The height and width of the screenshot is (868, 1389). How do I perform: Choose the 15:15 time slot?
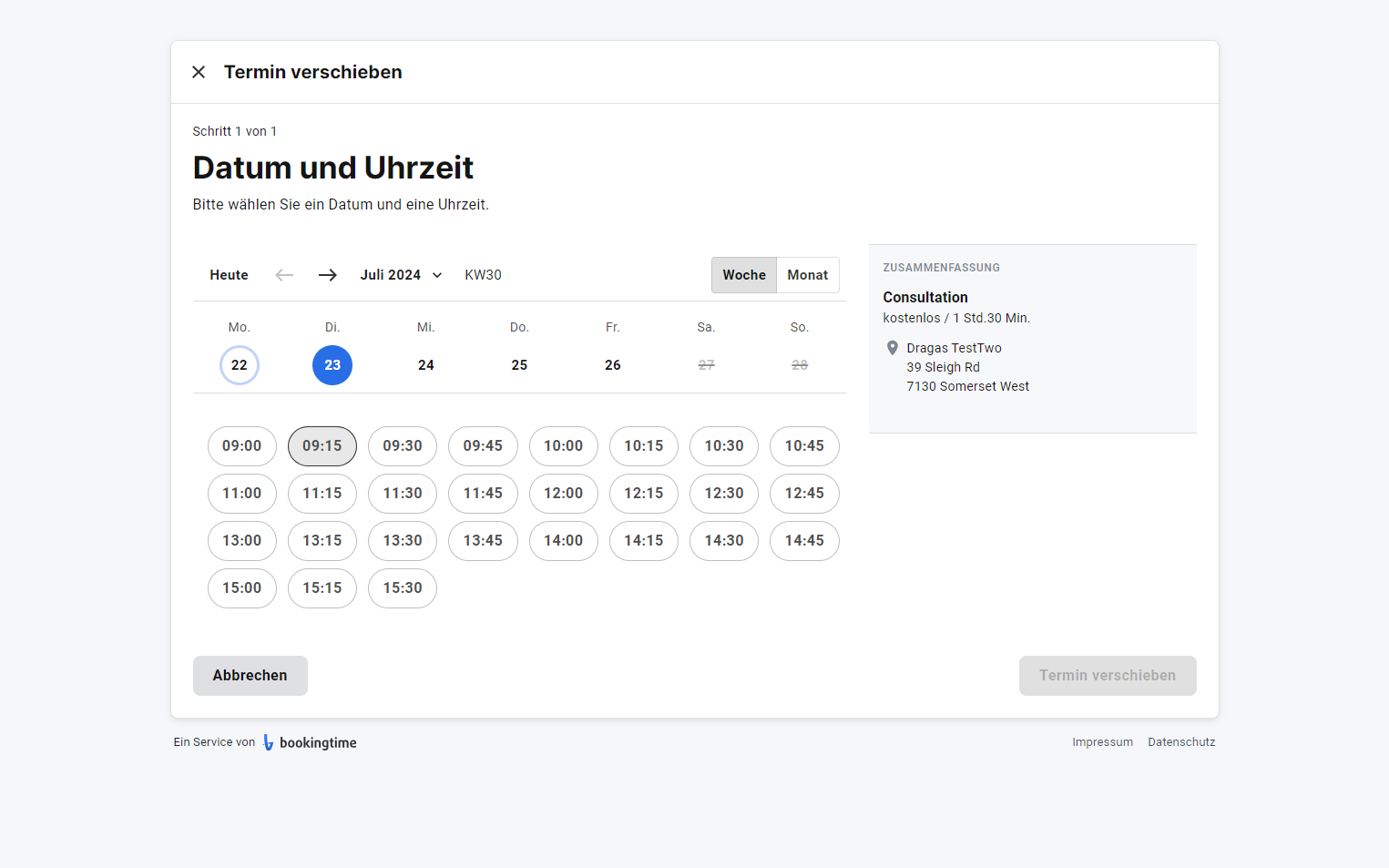pos(322,588)
